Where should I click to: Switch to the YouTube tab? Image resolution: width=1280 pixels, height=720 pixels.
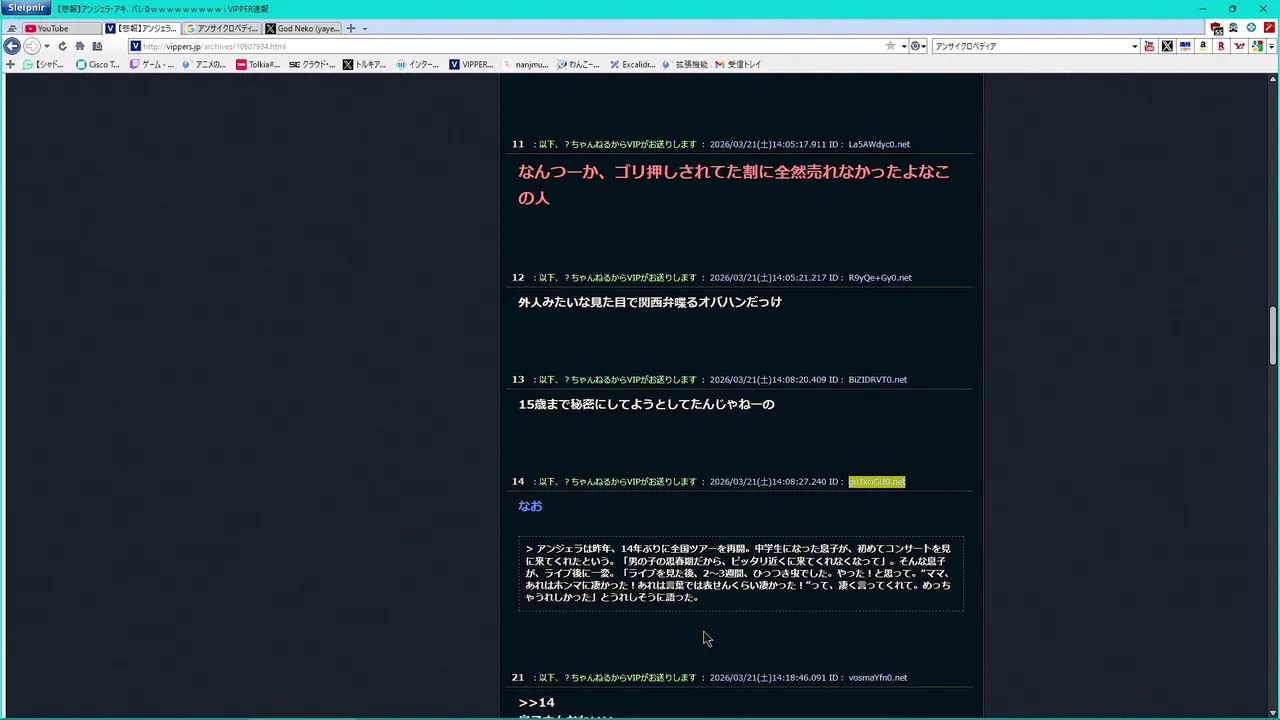pos(60,28)
